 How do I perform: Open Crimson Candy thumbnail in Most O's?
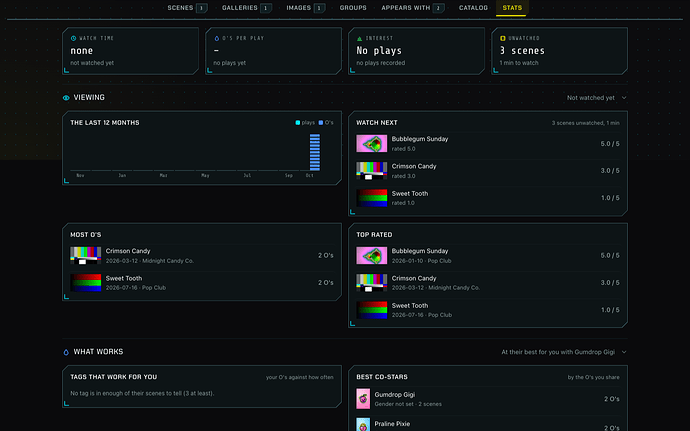(86, 256)
